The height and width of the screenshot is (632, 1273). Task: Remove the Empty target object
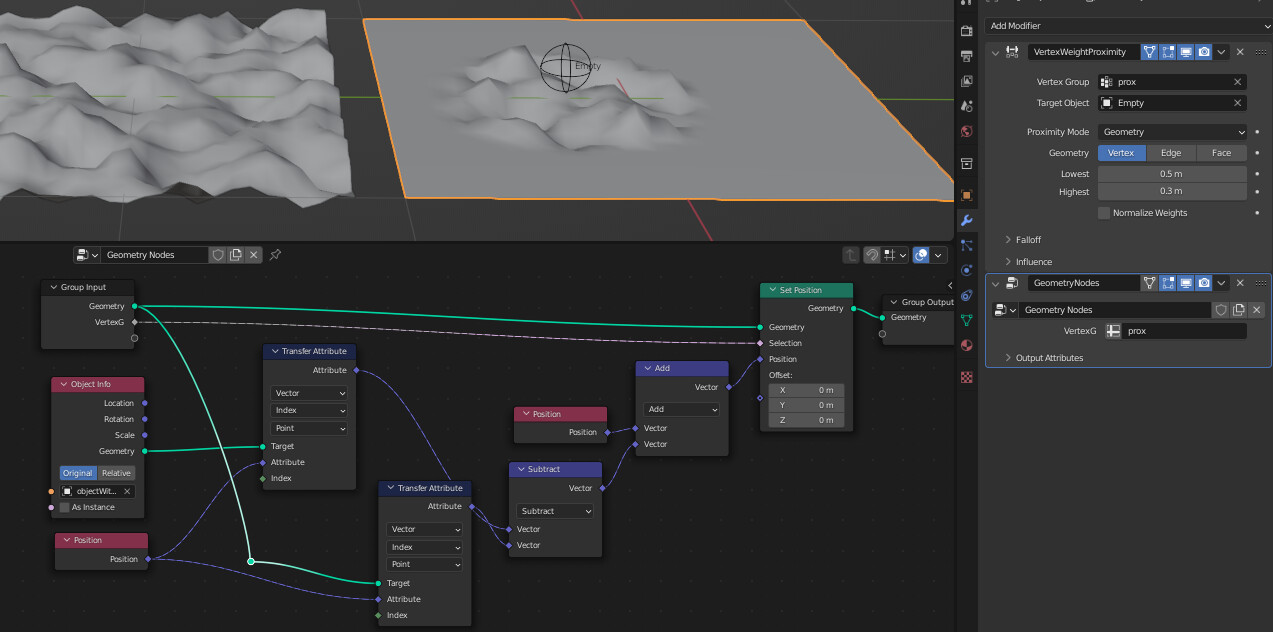pos(1240,102)
